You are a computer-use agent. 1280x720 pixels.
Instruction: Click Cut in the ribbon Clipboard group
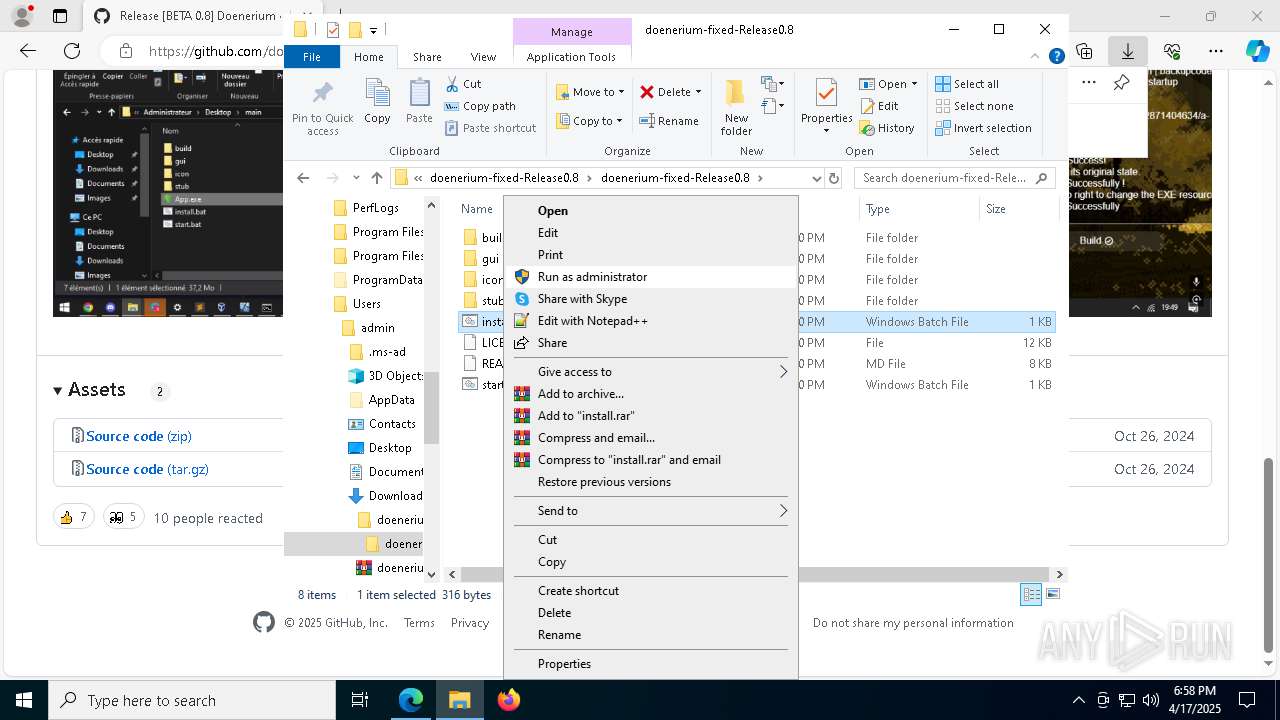pos(463,84)
